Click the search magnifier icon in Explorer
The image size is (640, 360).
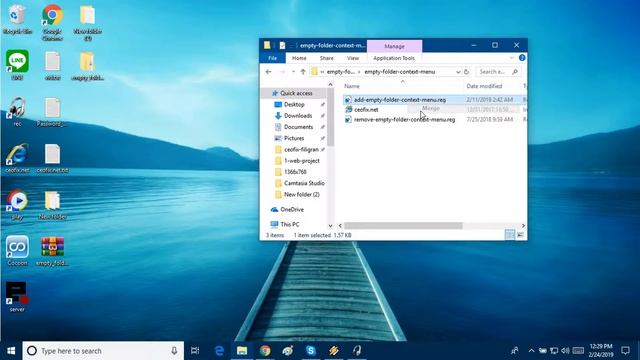515,72
